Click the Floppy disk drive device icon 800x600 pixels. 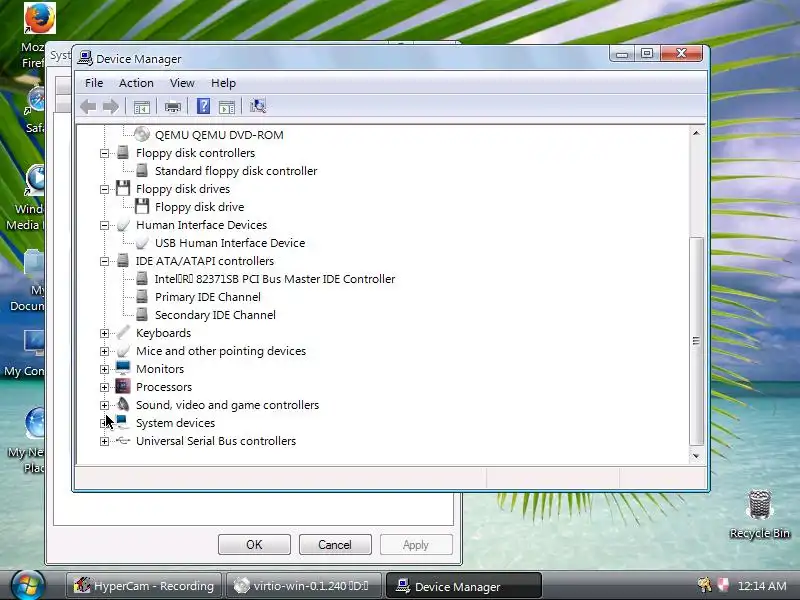(142, 207)
